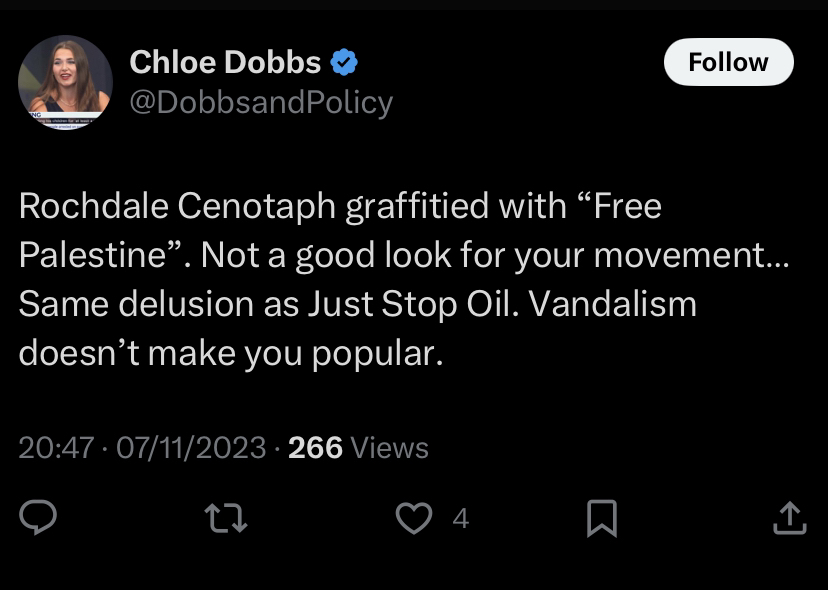
Task: Open the share upload arrow icon
Action: point(789,518)
